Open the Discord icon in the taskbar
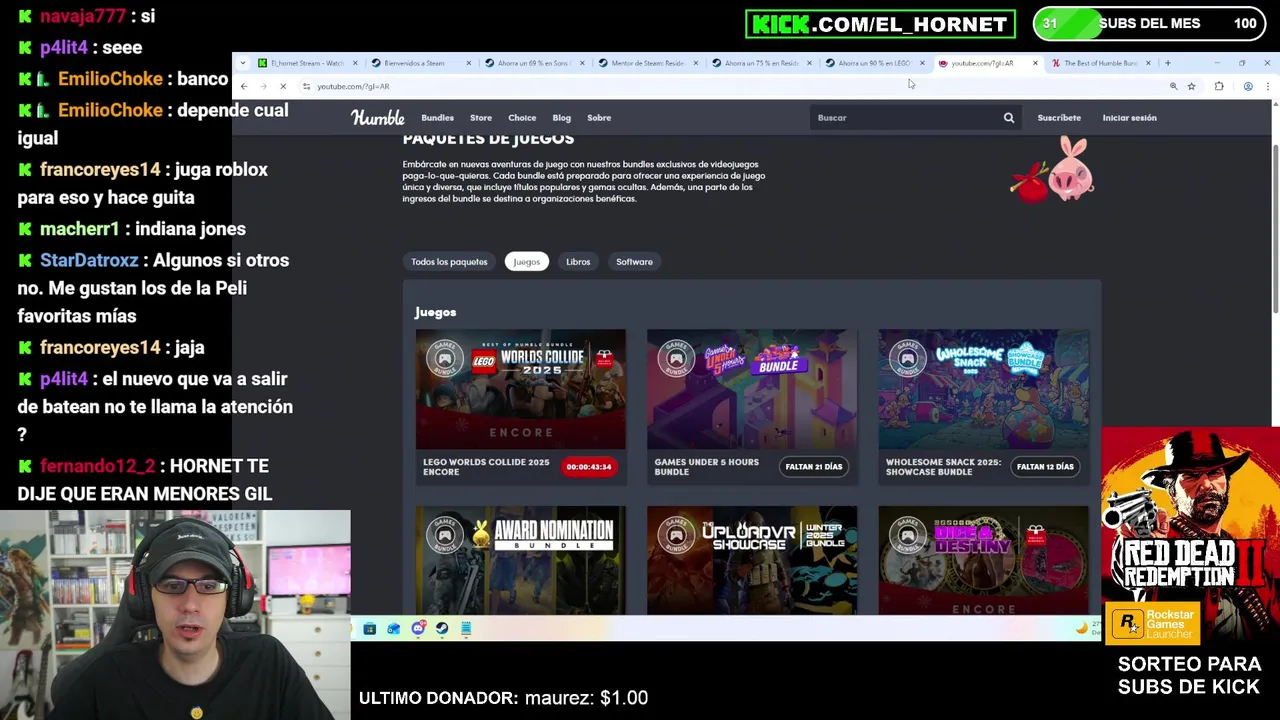1280x720 pixels. [x=418, y=629]
